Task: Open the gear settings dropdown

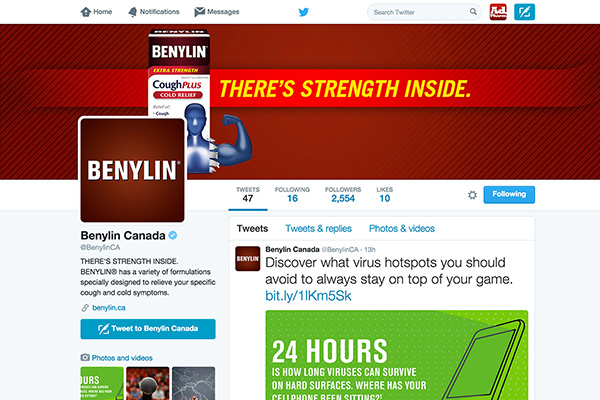Action: pos(472,195)
